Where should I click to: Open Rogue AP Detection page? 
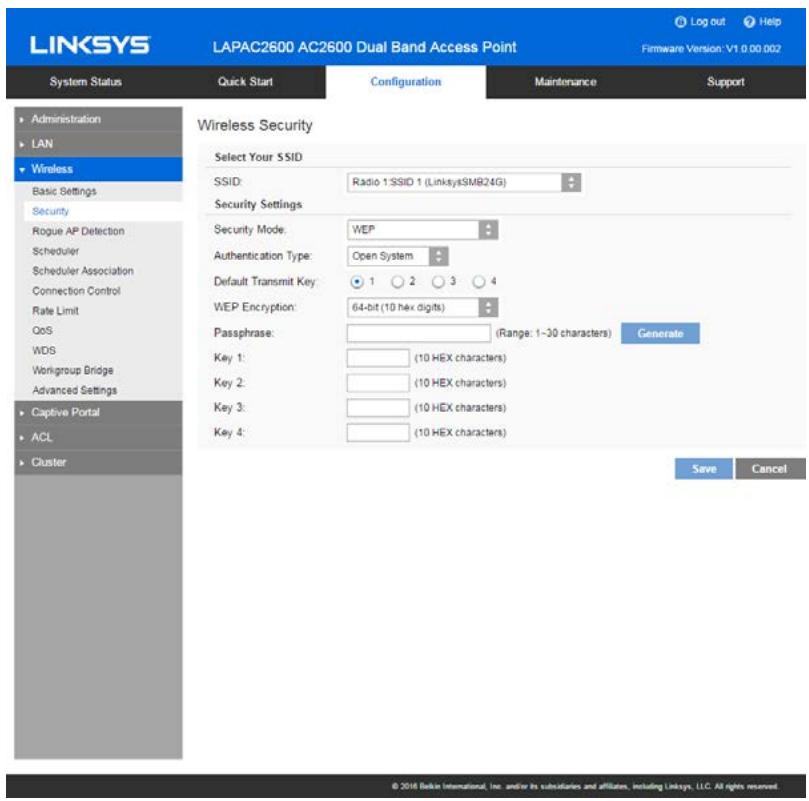78,231
